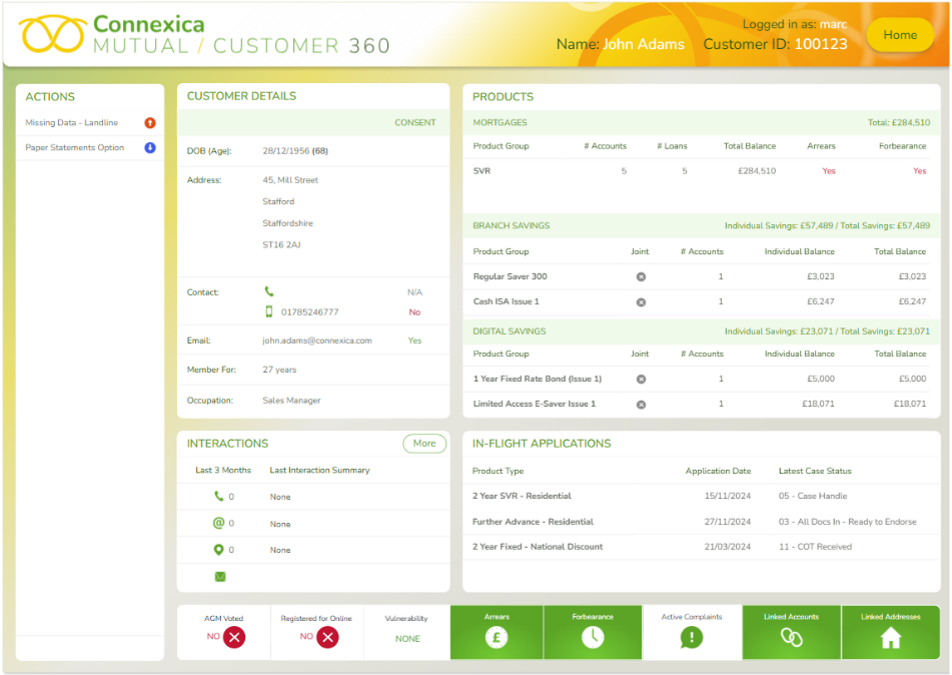Select the 2 Year SVR - Residential application row
952x675 pixels.
point(701,496)
